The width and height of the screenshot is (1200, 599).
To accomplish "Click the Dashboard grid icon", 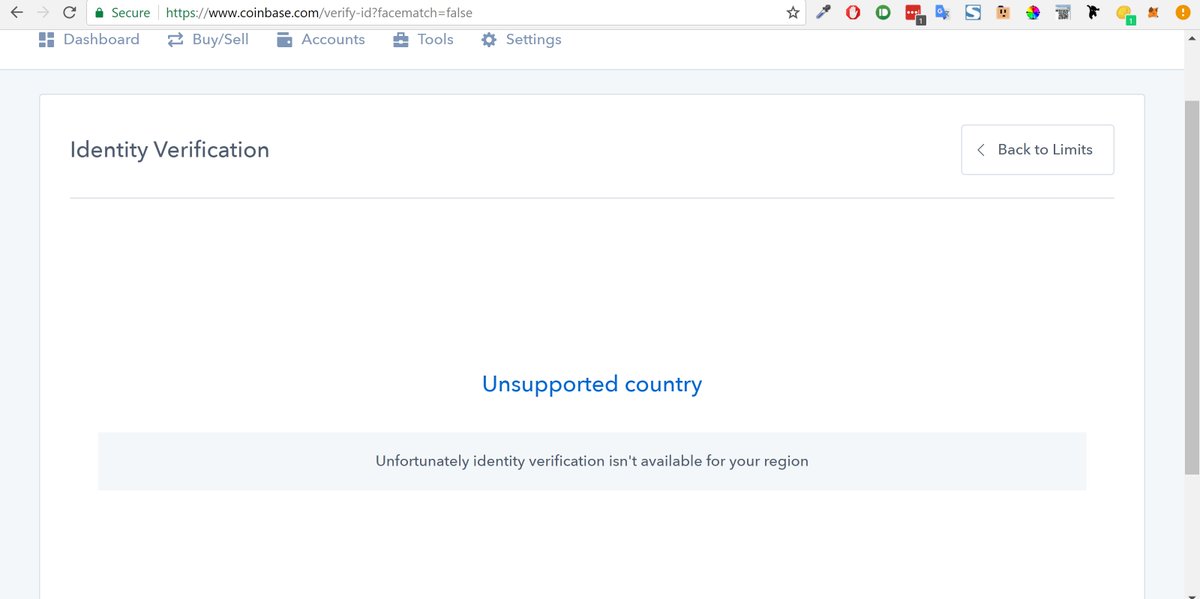I will (46, 39).
